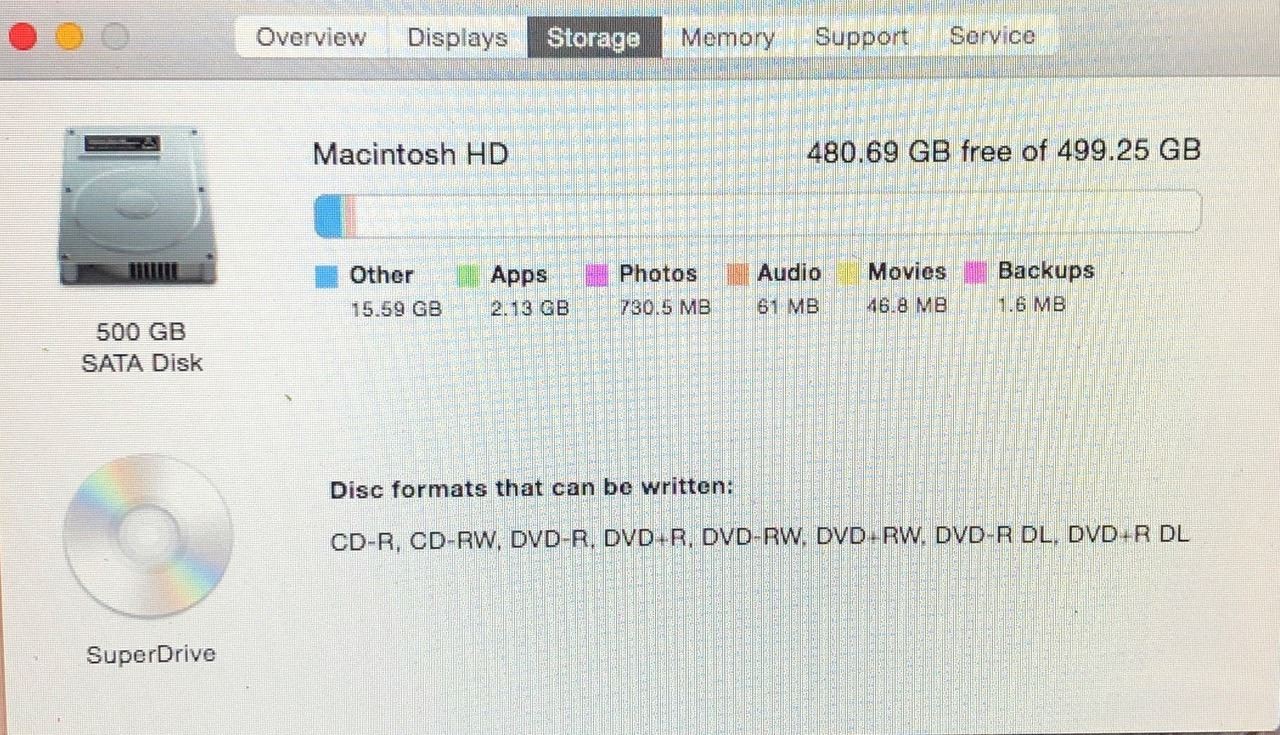Click the yellow Movies legend swatch
Viewport: 1280px width, 735px height.
tap(848, 272)
